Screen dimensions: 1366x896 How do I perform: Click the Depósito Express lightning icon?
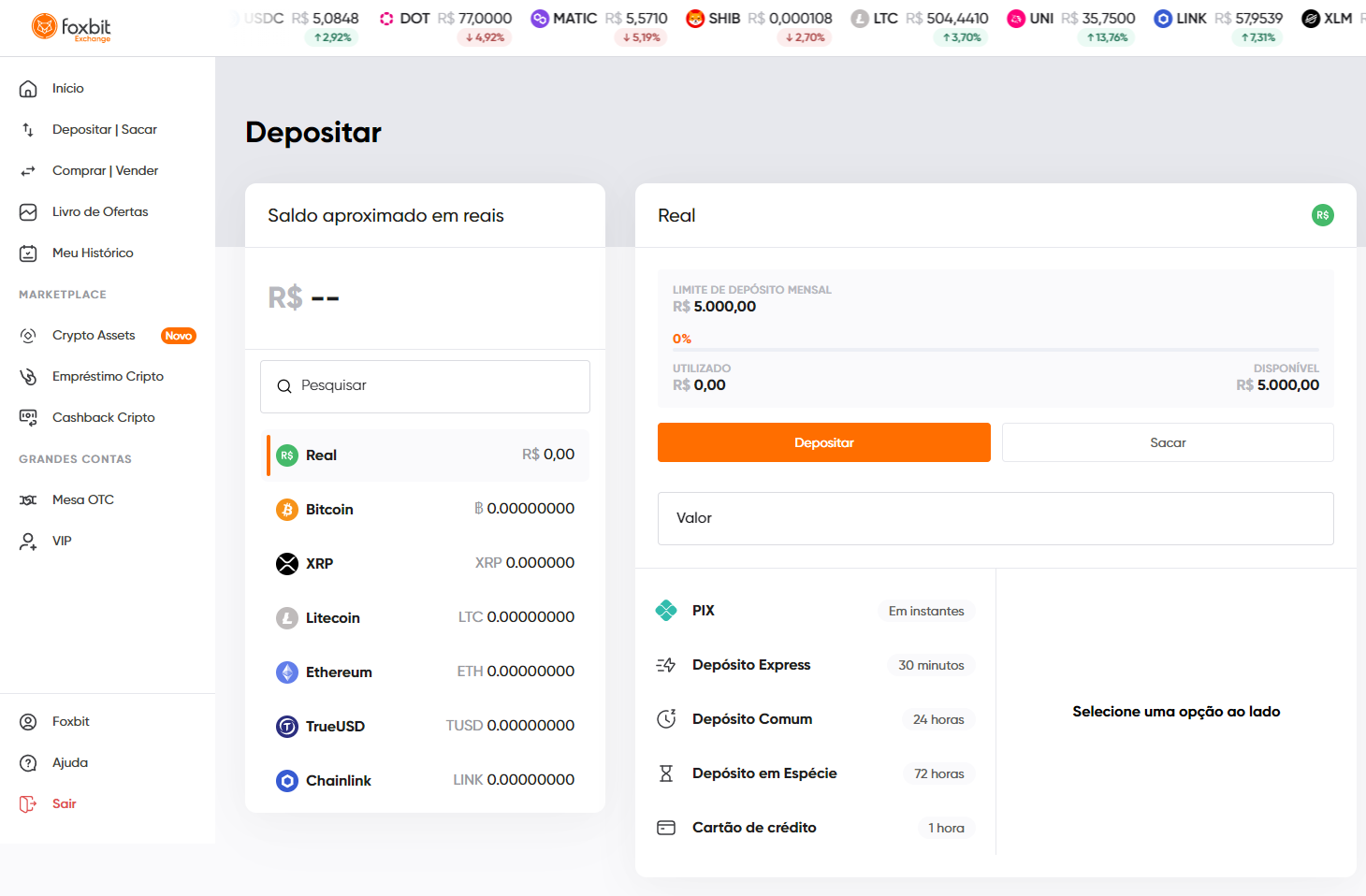click(x=666, y=665)
